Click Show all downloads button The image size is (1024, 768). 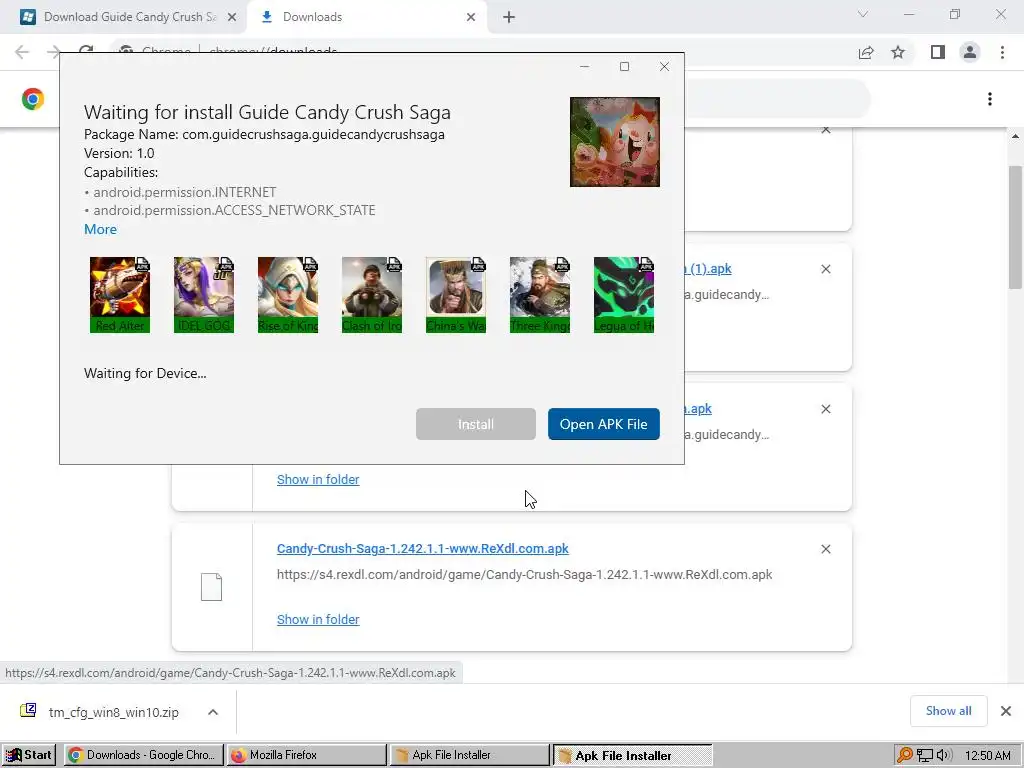click(948, 711)
